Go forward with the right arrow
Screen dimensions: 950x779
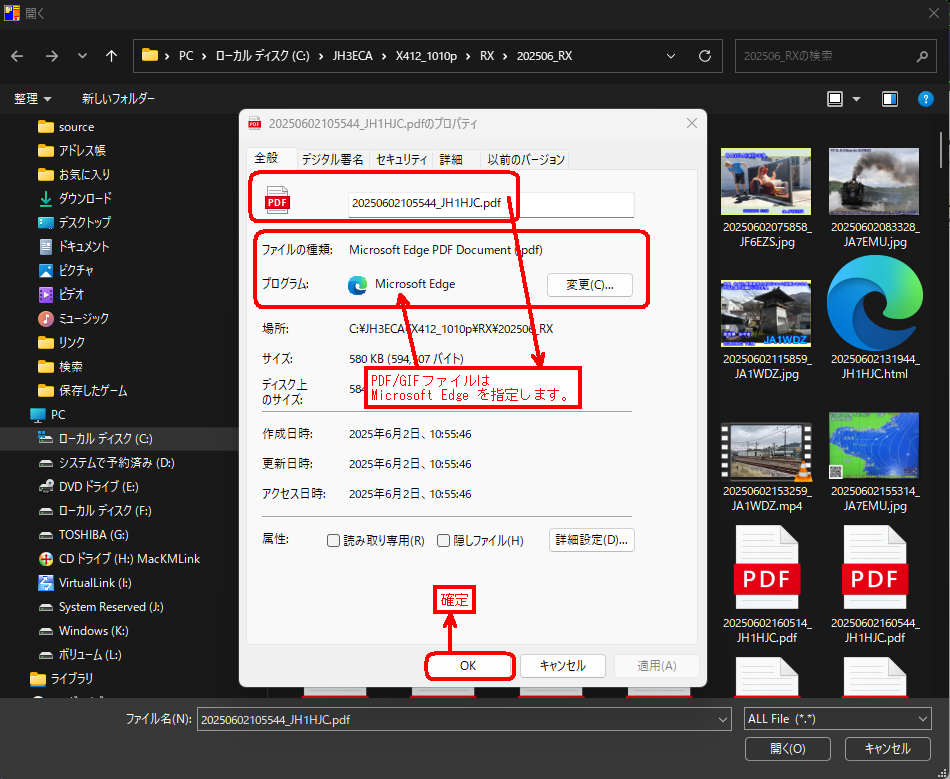tap(51, 56)
